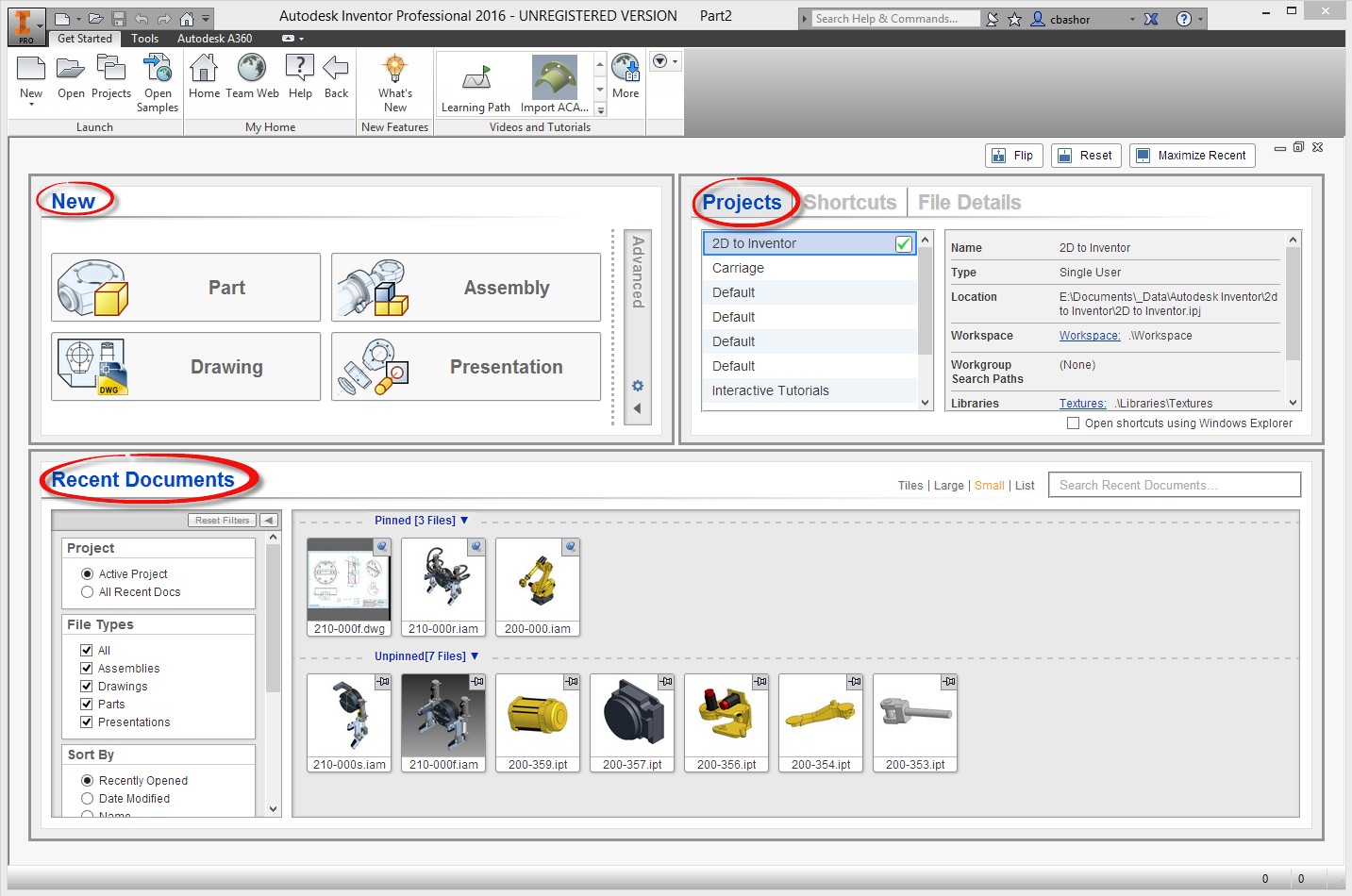
Task: Enable Open shortcuts using Windows Explorer
Action: pyautogui.click(x=1073, y=423)
